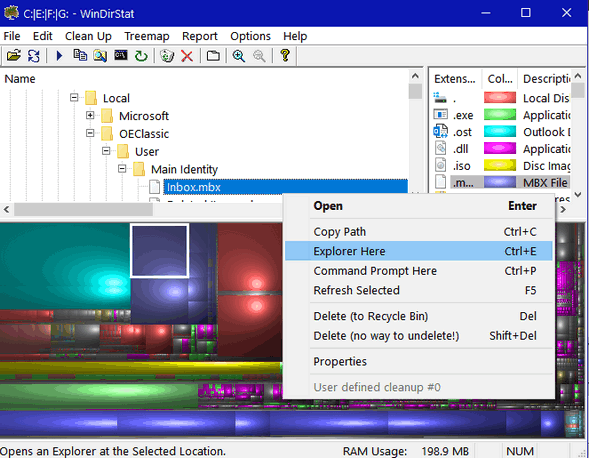This screenshot has height=458, width=589.
Task: Click the Command Prompt Here toolbar icon
Action: tap(121, 55)
